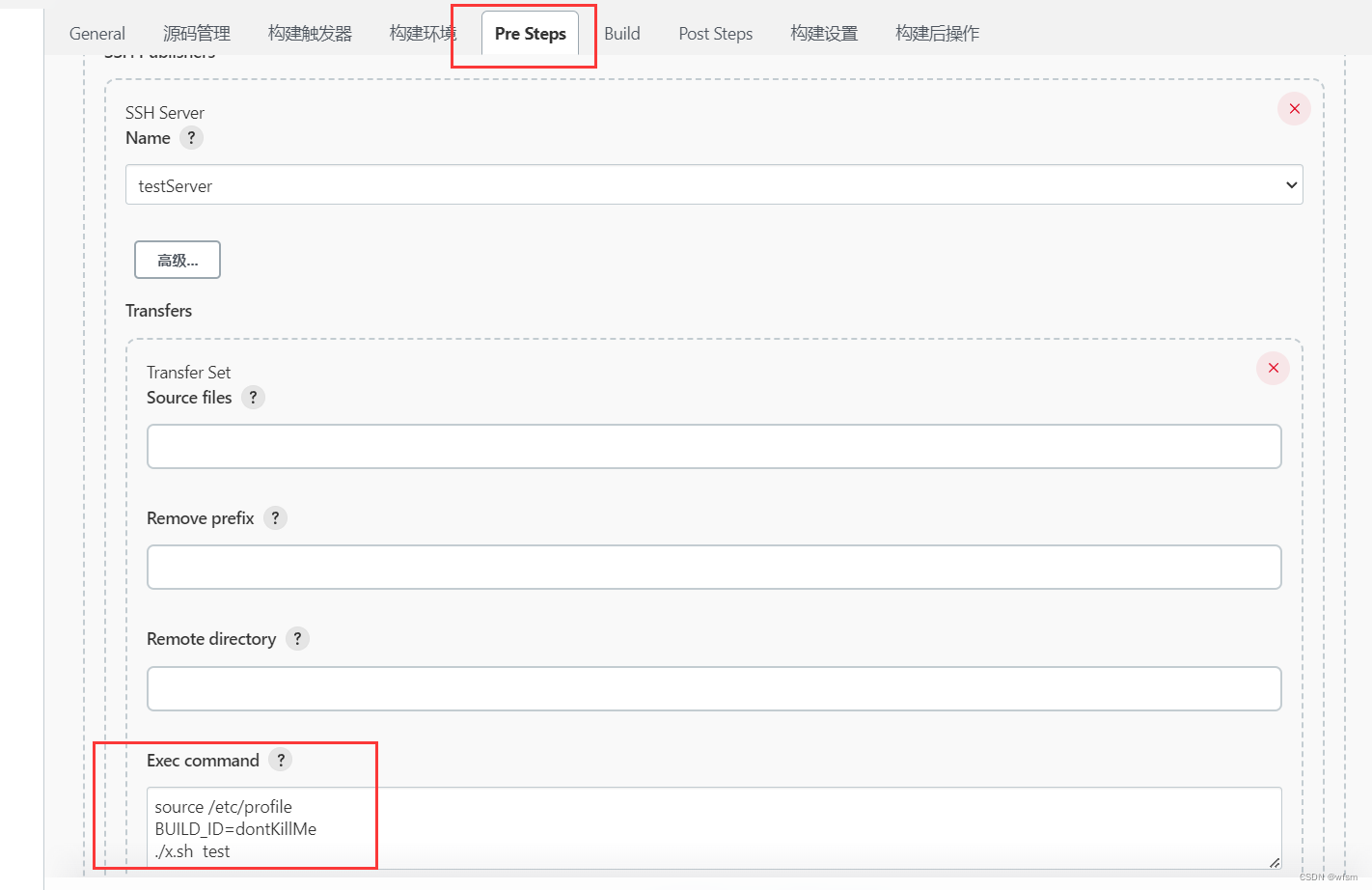Open help for SSH Server Name
The height and width of the screenshot is (890, 1372).
191,138
